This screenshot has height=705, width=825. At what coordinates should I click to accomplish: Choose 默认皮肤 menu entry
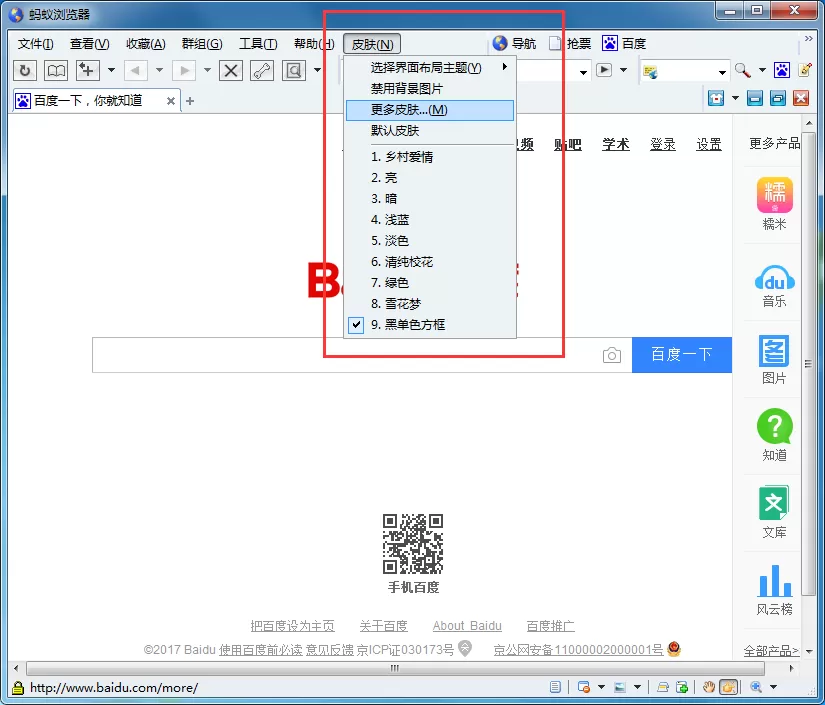tap(430, 130)
